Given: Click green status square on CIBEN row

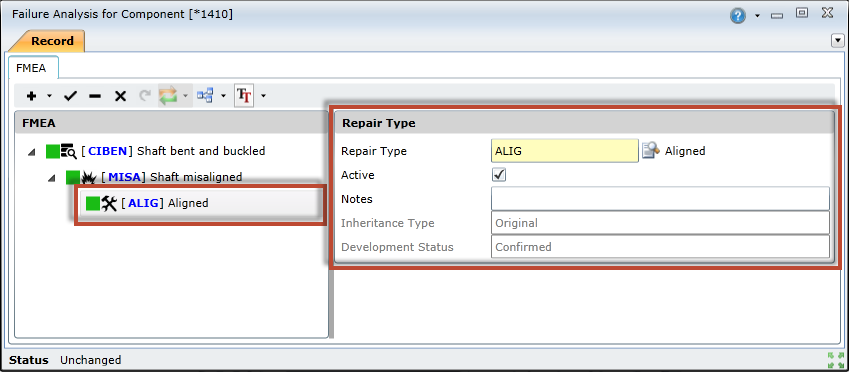Looking at the screenshot, I should click(53, 151).
